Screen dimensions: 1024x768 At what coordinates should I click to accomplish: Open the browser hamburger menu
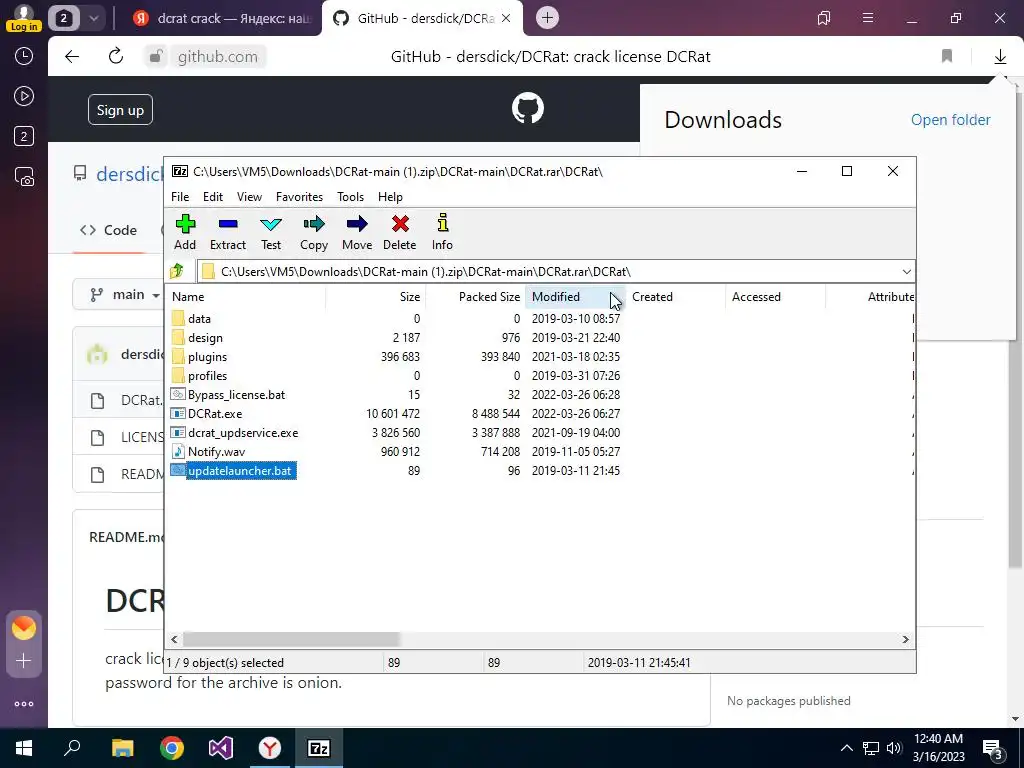(868, 18)
